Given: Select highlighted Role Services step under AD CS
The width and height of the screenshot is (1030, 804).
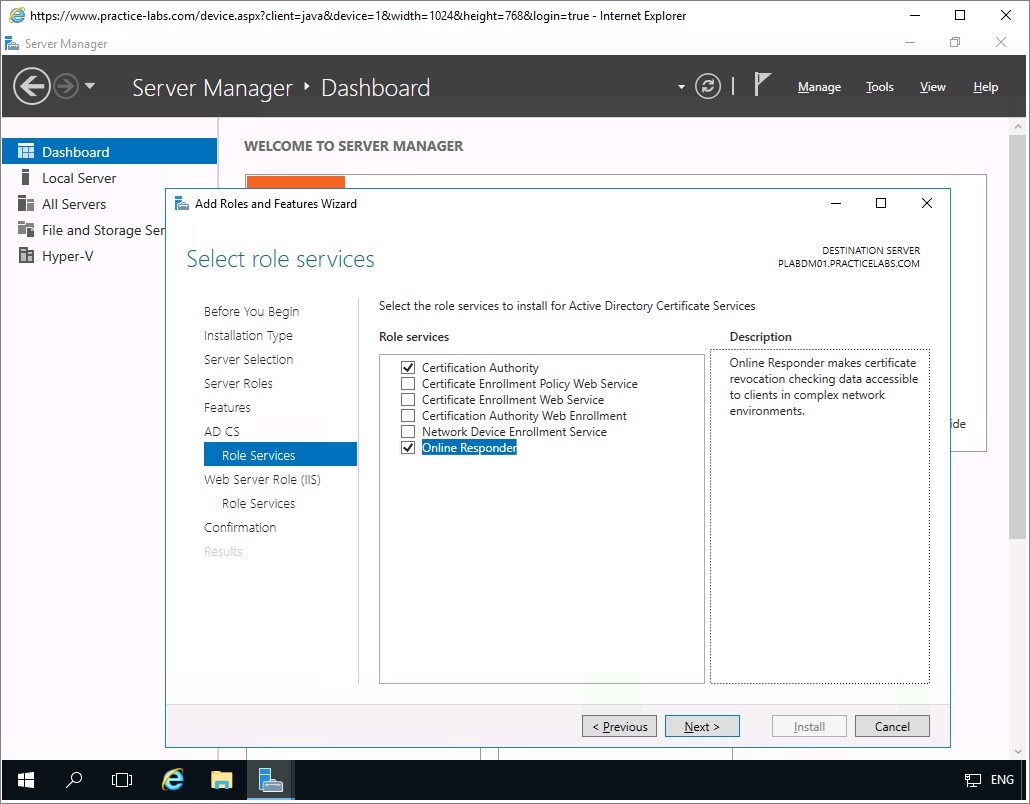Looking at the screenshot, I should click(x=280, y=455).
